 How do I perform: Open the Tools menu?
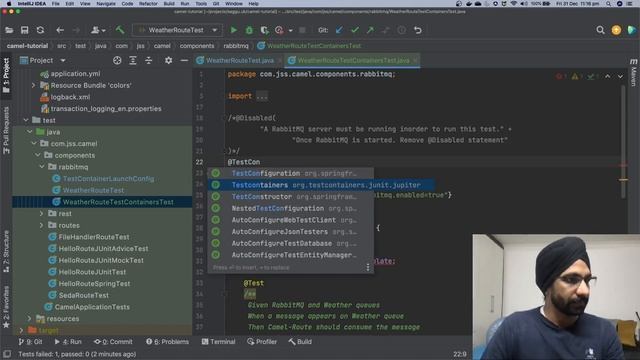pyautogui.click(x=201, y=4)
